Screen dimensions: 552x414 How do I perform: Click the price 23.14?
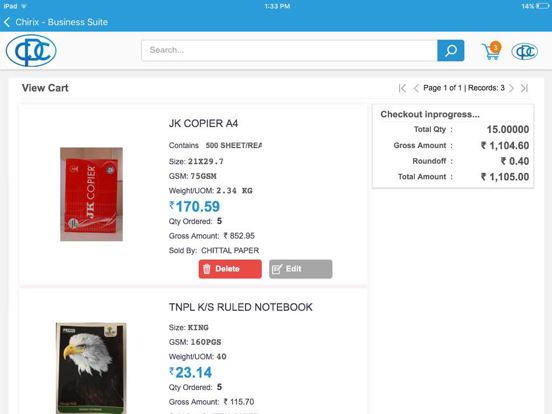[x=190, y=372]
